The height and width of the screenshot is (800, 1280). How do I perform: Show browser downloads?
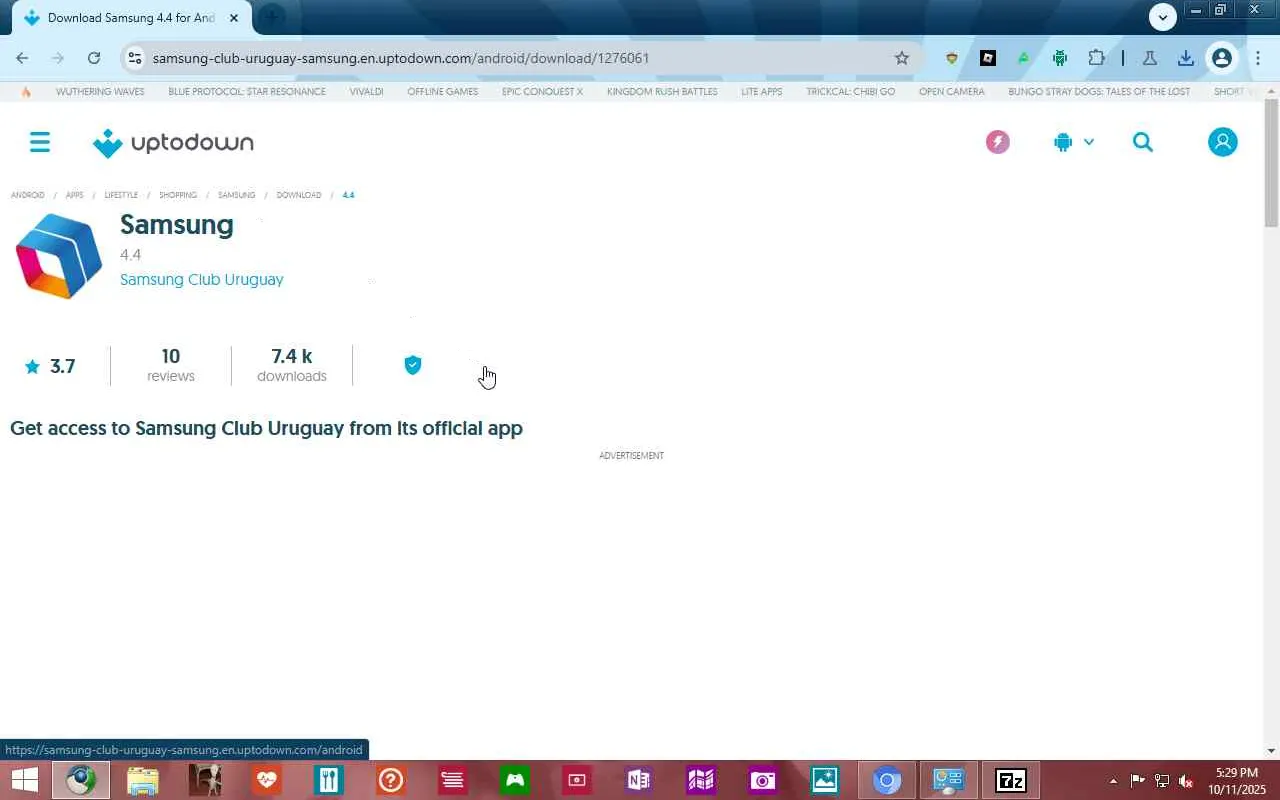coord(1186,58)
